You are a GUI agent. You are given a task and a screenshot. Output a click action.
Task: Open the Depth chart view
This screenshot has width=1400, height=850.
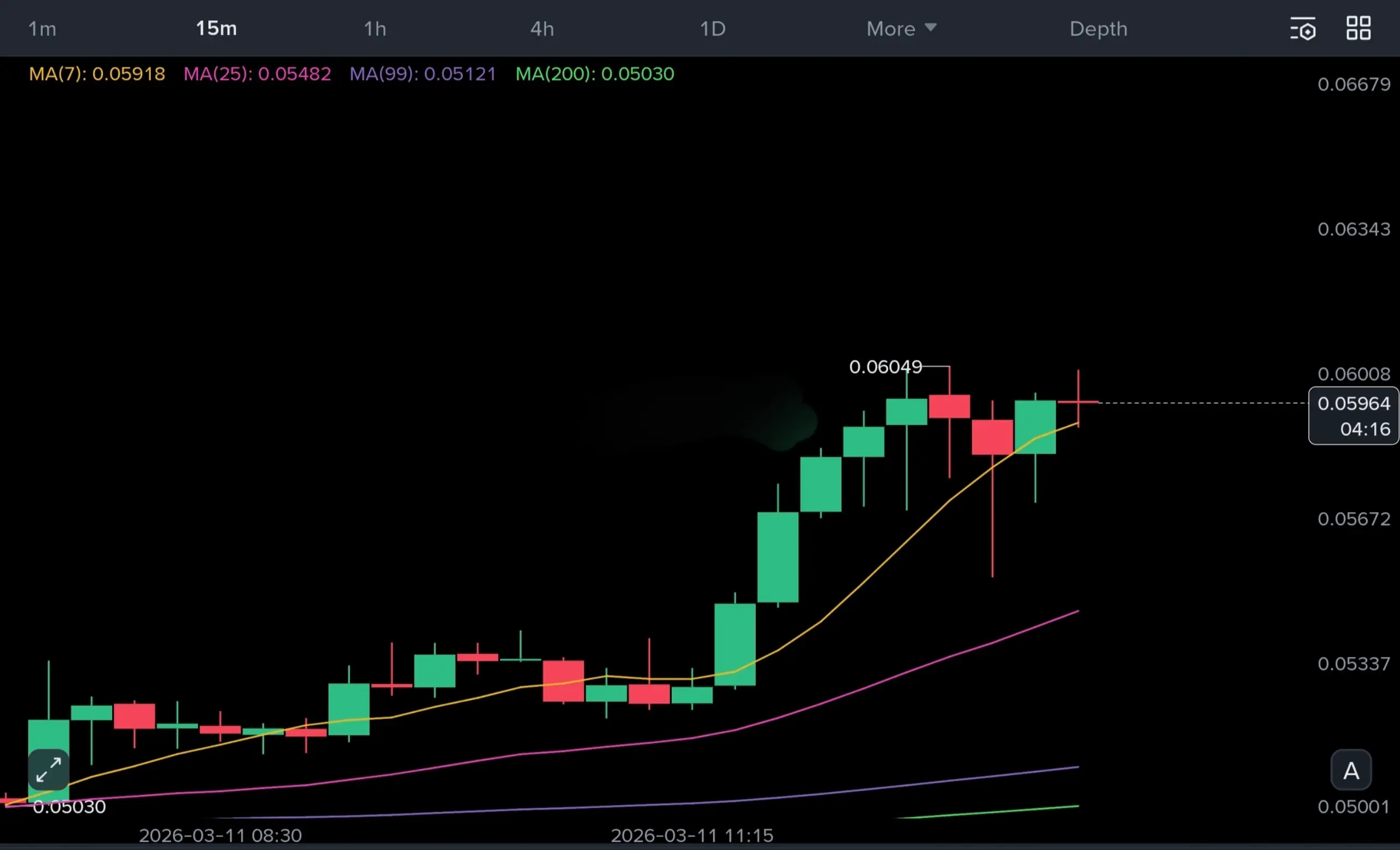tap(1098, 28)
